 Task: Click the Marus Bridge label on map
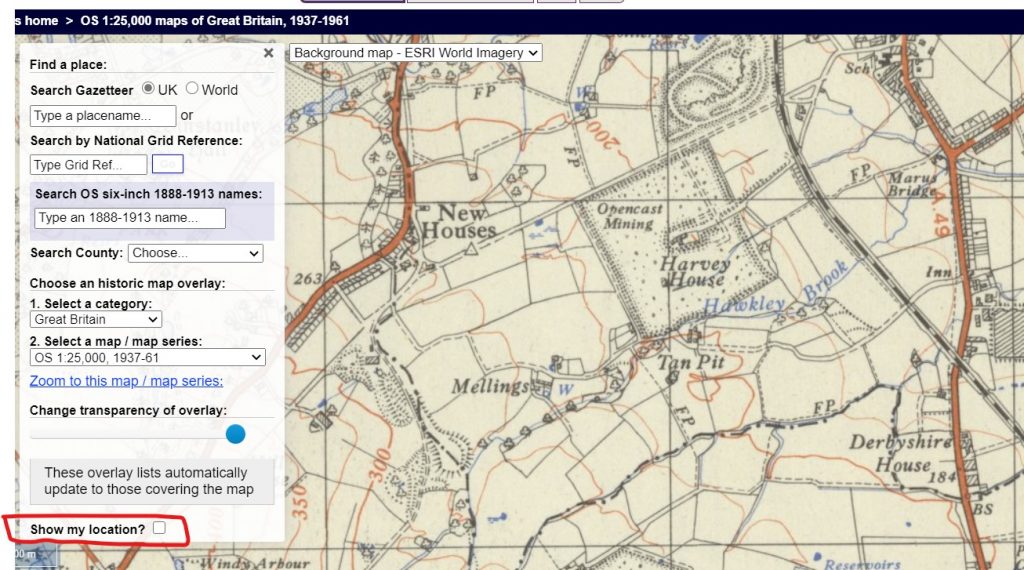click(912, 183)
